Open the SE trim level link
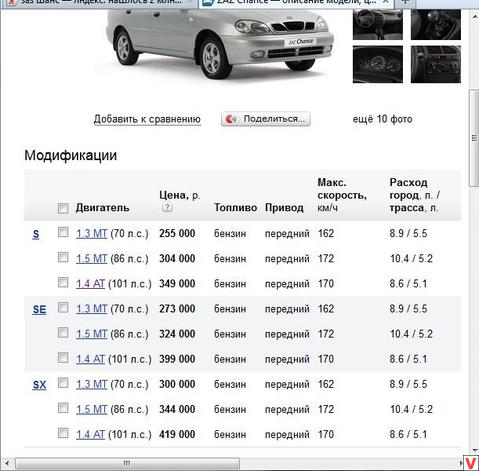This screenshot has width=479, height=471. [x=39, y=310]
